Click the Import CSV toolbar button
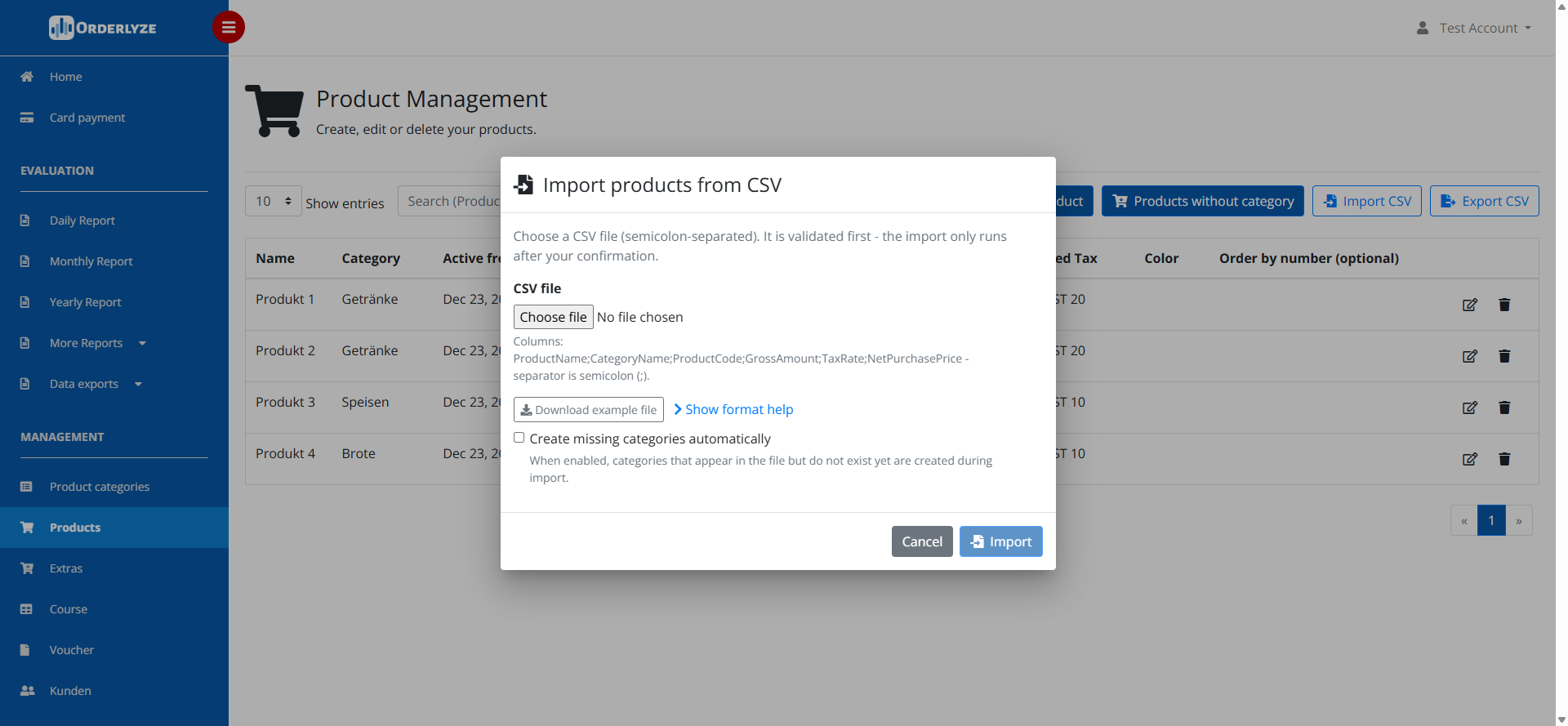This screenshot has width=1568, height=726. pyautogui.click(x=1367, y=201)
